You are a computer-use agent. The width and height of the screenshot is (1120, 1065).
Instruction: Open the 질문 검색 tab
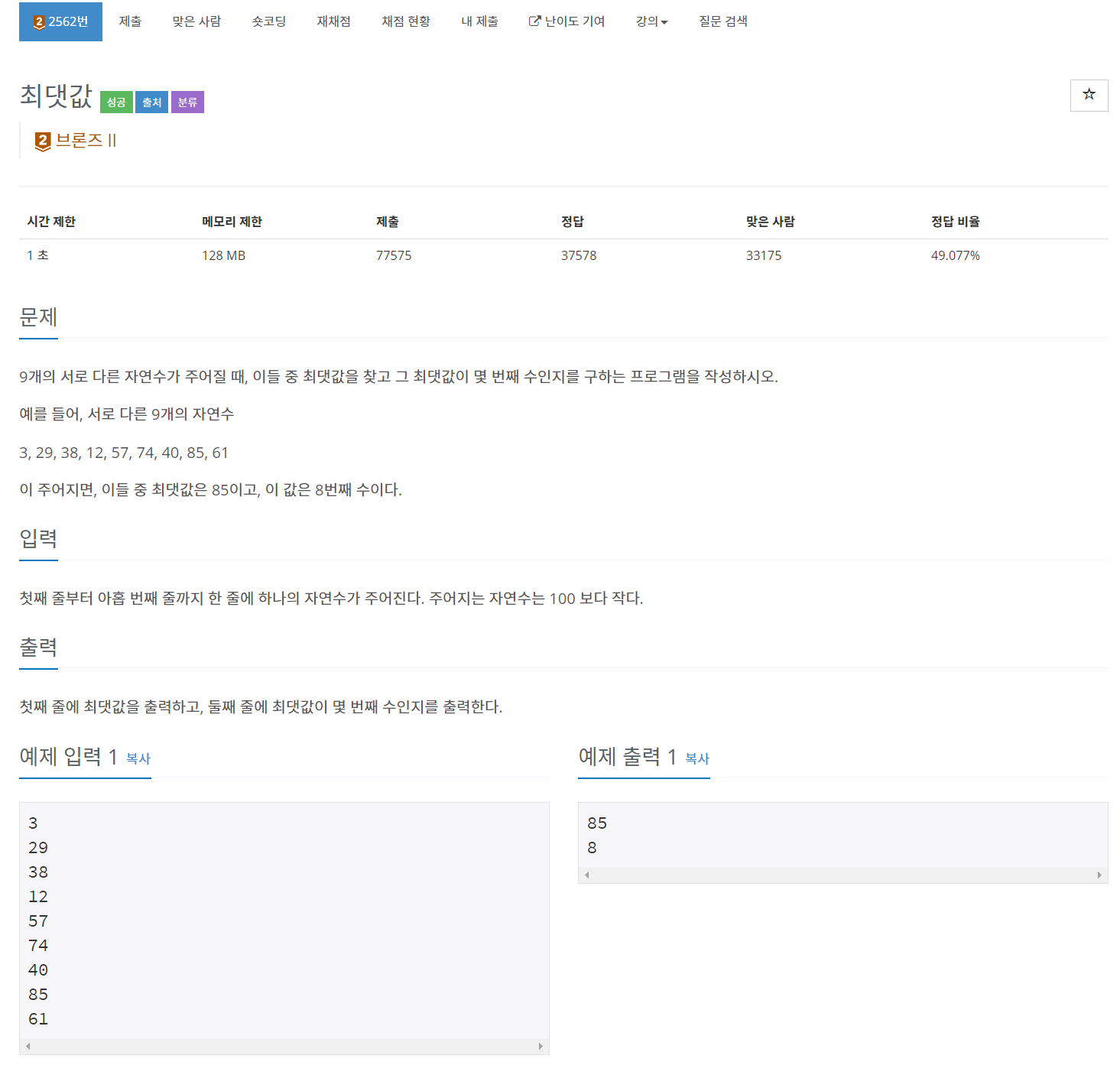point(723,21)
